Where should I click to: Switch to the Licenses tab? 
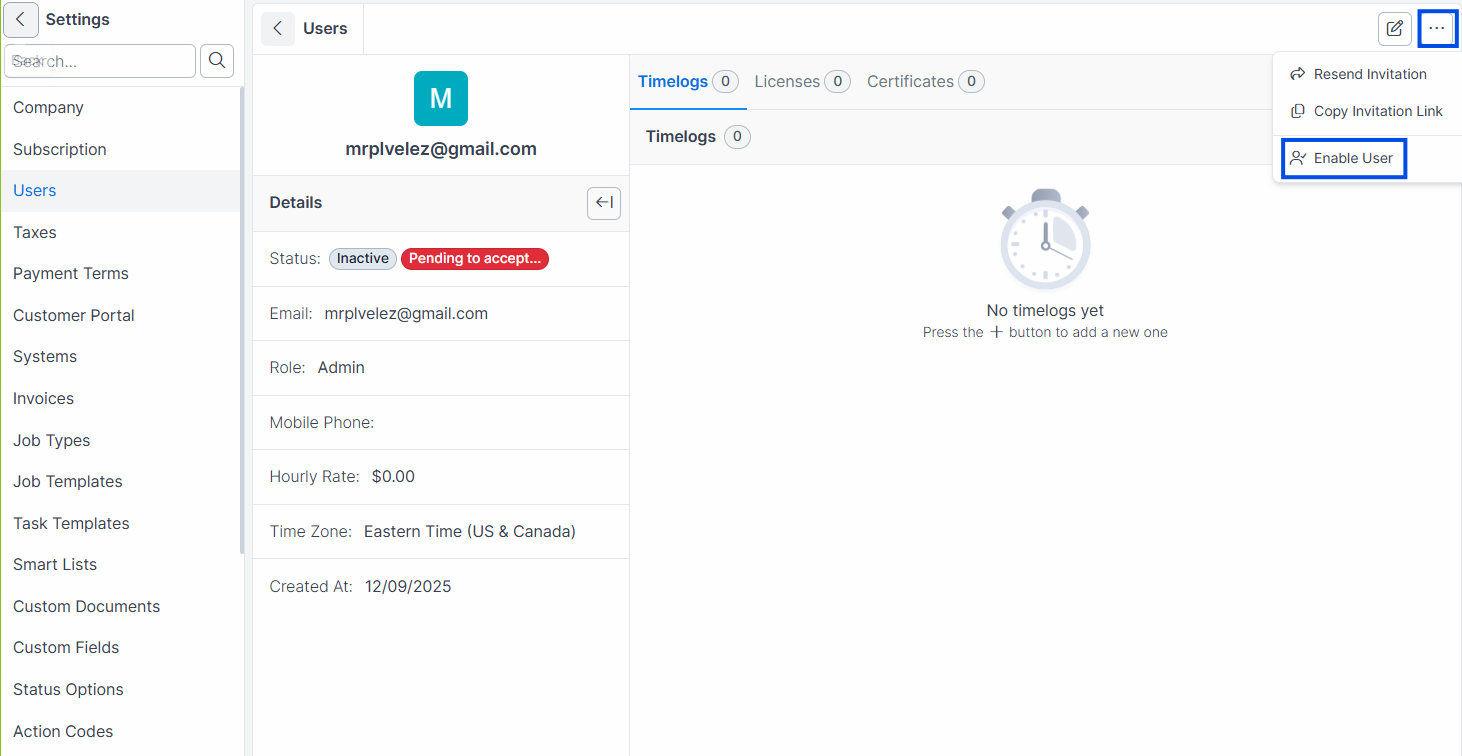802,82
